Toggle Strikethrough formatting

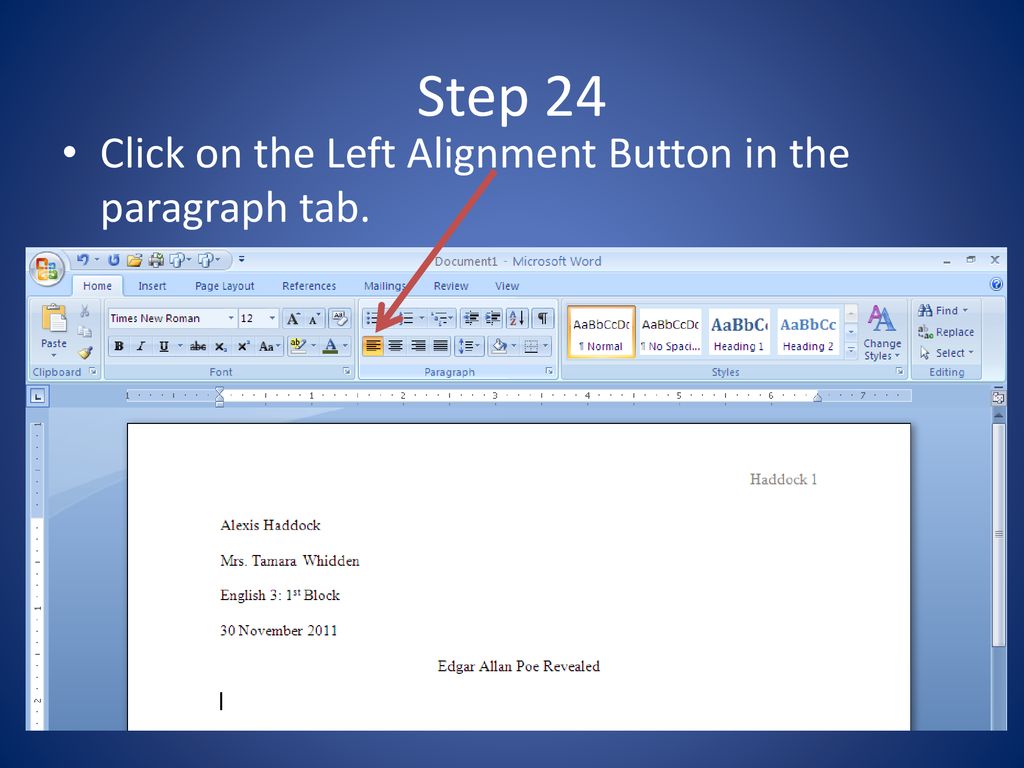[198, 347]
